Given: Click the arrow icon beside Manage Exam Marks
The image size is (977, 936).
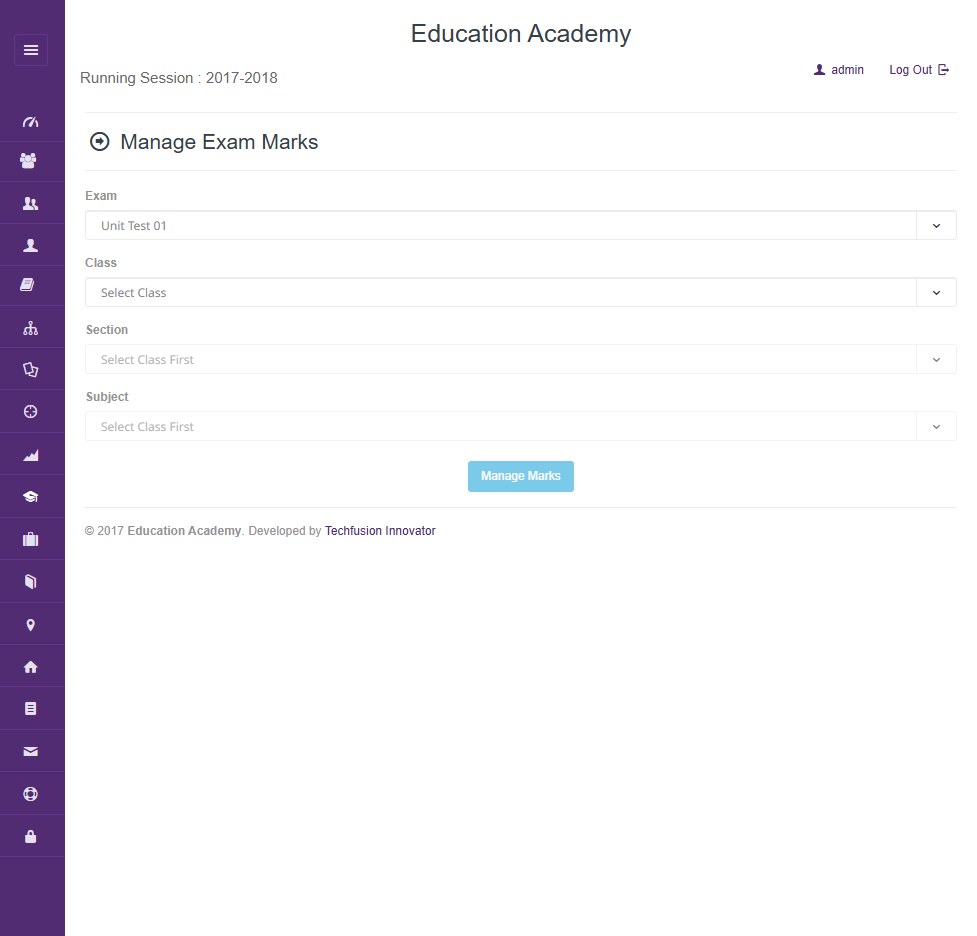Looking at the screenshot, I should pyautogui.click(x=100, y=141).
